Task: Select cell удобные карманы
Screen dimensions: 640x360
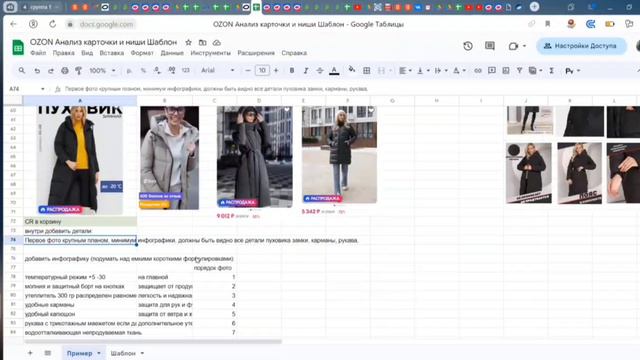Action: [x=80, y=304]
